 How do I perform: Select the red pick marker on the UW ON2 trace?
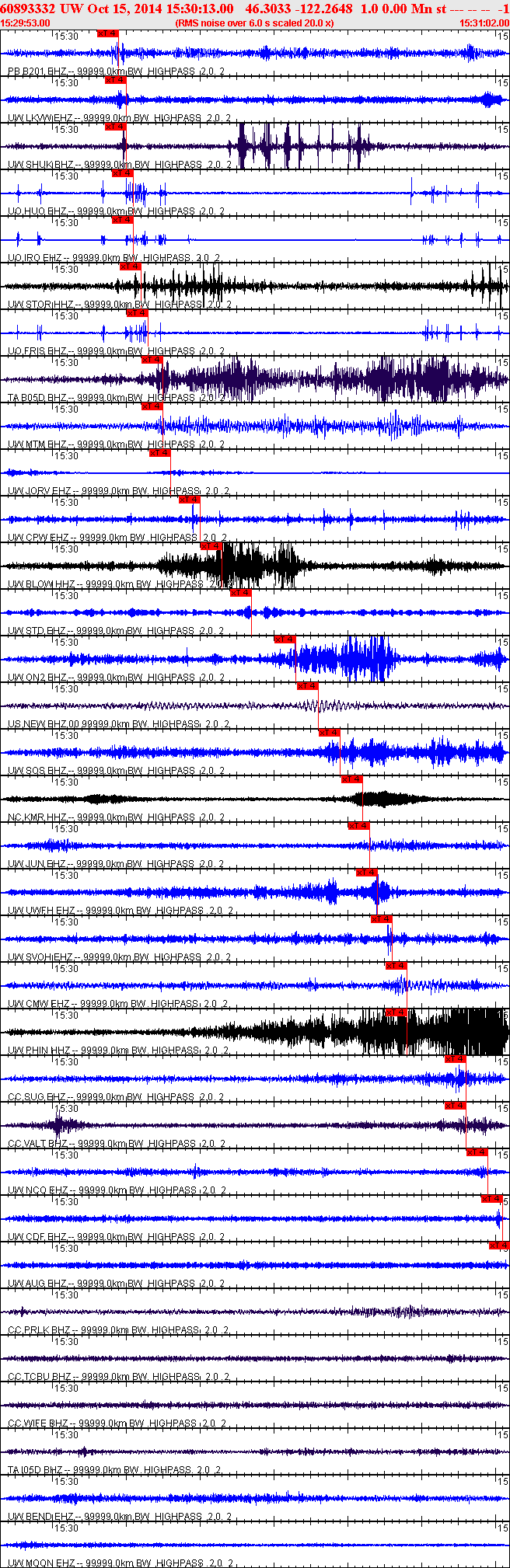pos(285,639)
